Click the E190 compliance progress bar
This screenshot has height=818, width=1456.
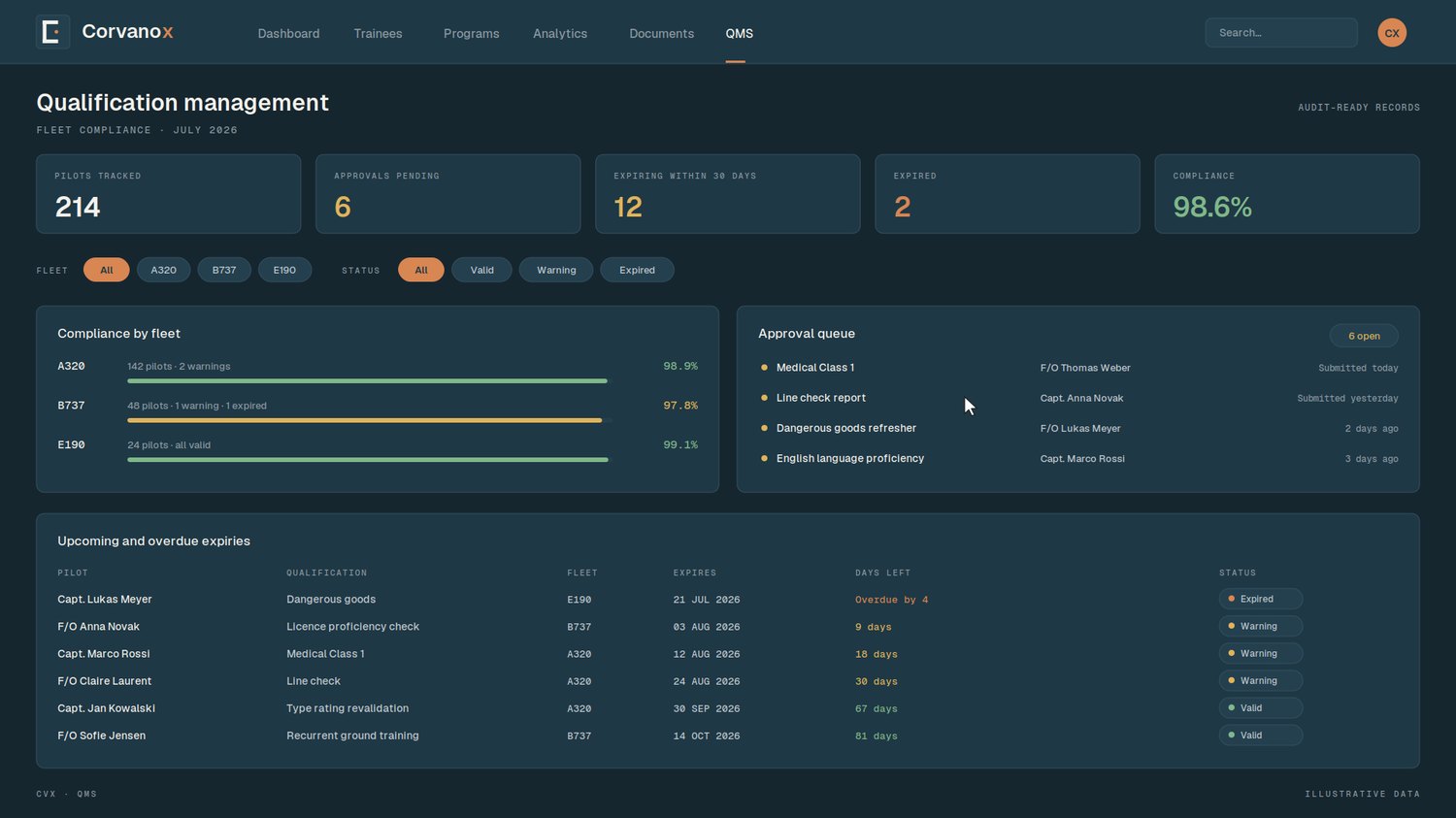368,460
